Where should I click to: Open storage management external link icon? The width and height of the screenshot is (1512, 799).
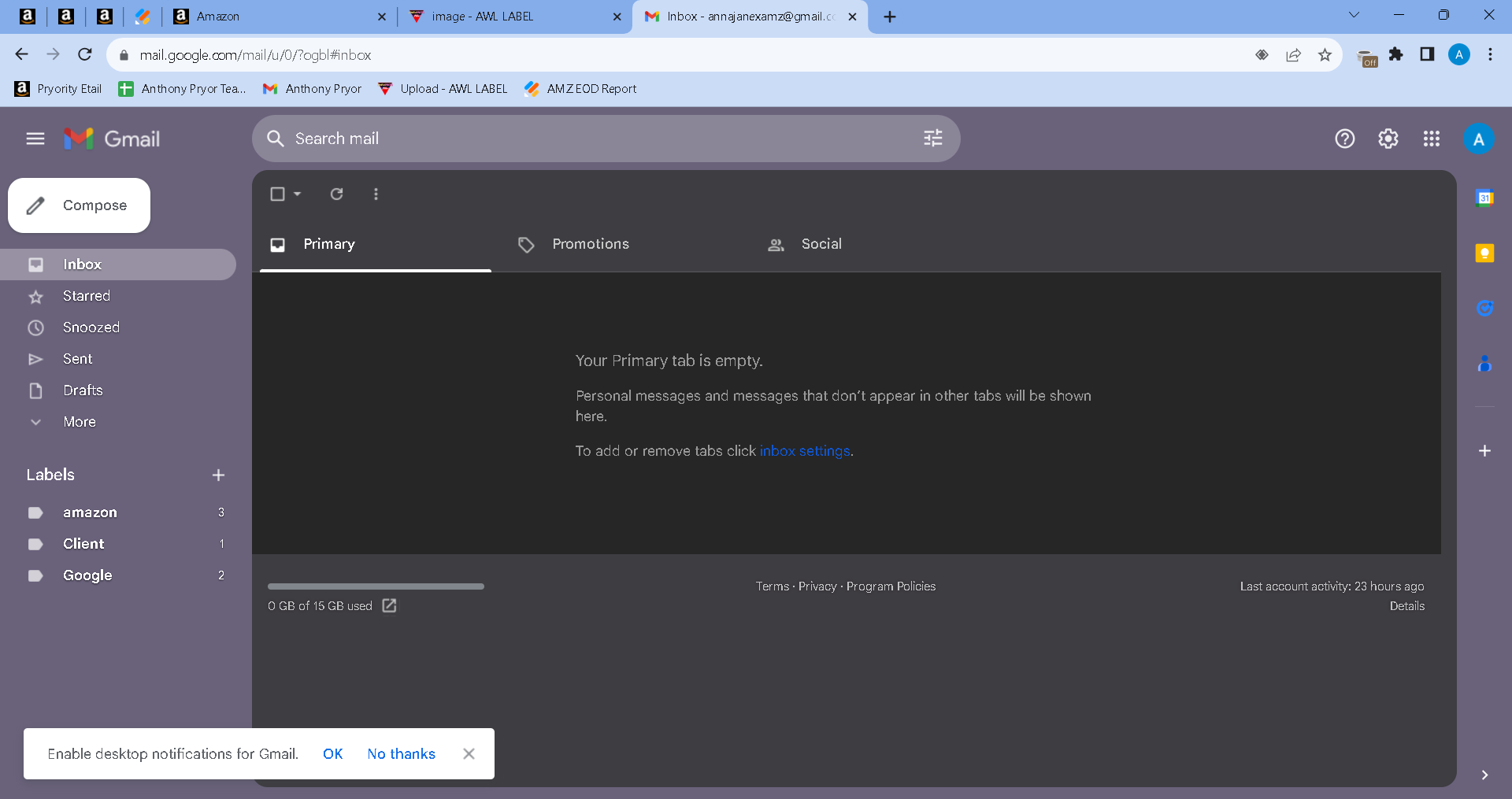click(389, 605)
